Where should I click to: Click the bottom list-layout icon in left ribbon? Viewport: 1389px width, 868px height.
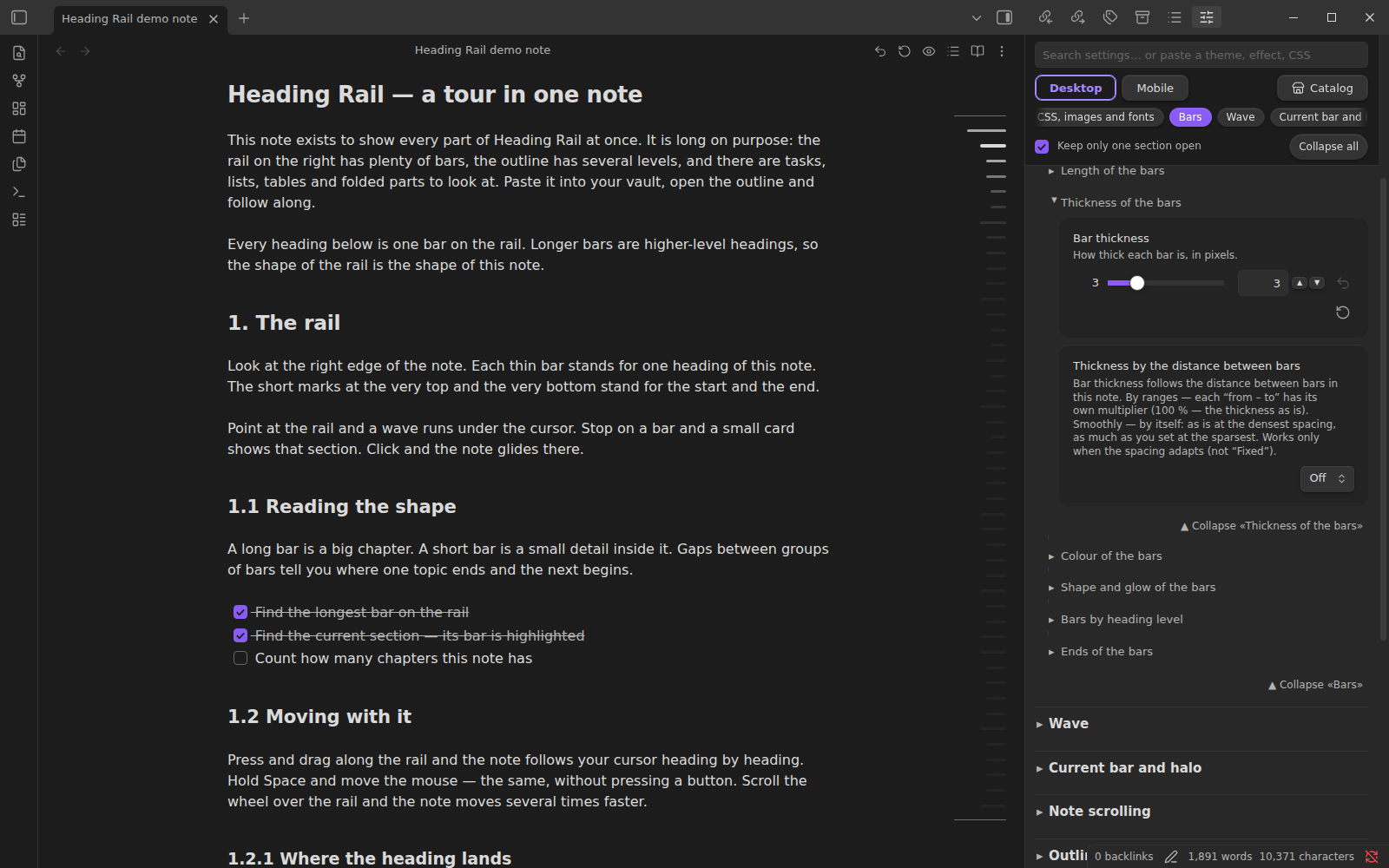(x=19, y=220)
